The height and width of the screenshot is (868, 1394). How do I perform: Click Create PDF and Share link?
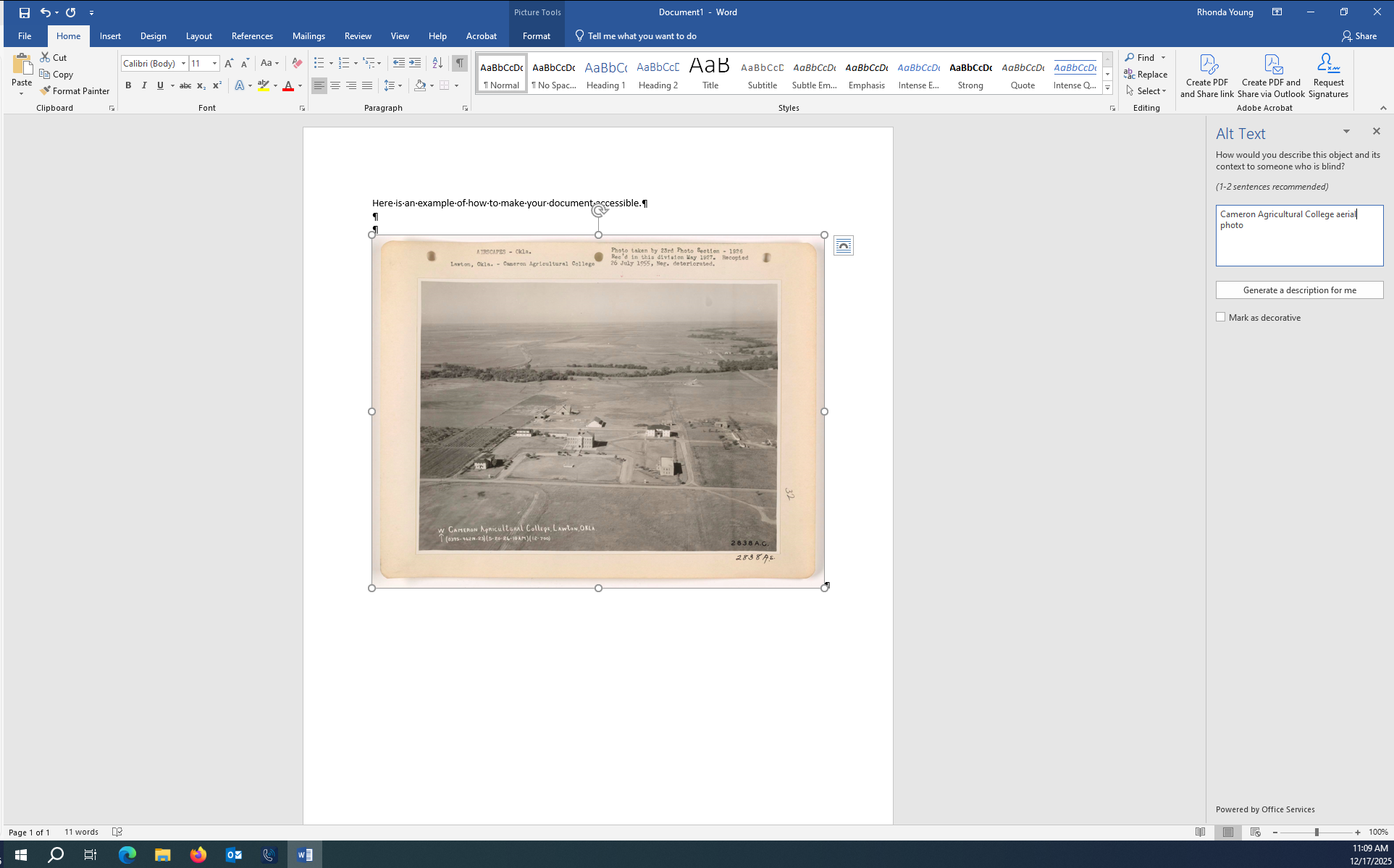[x=1206, y=74]
